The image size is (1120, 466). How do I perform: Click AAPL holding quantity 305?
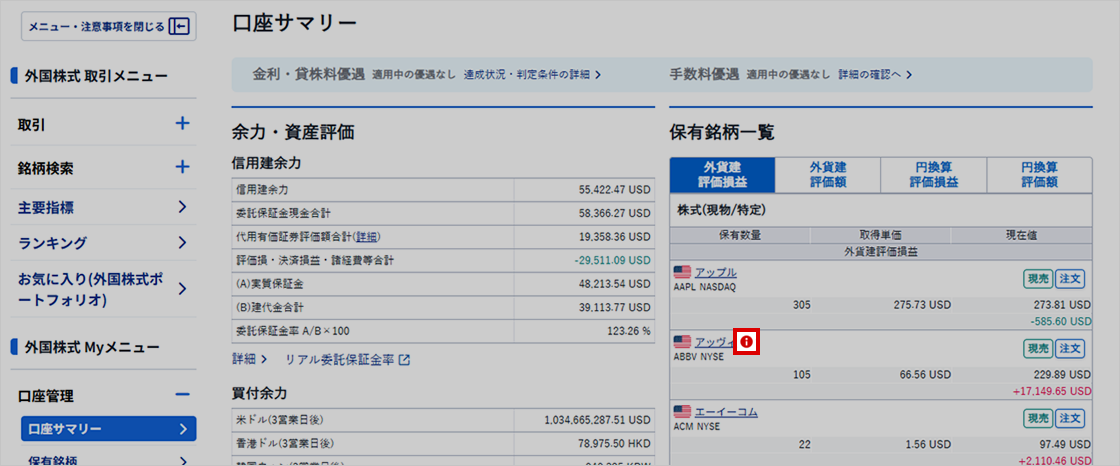click(801, 304)
